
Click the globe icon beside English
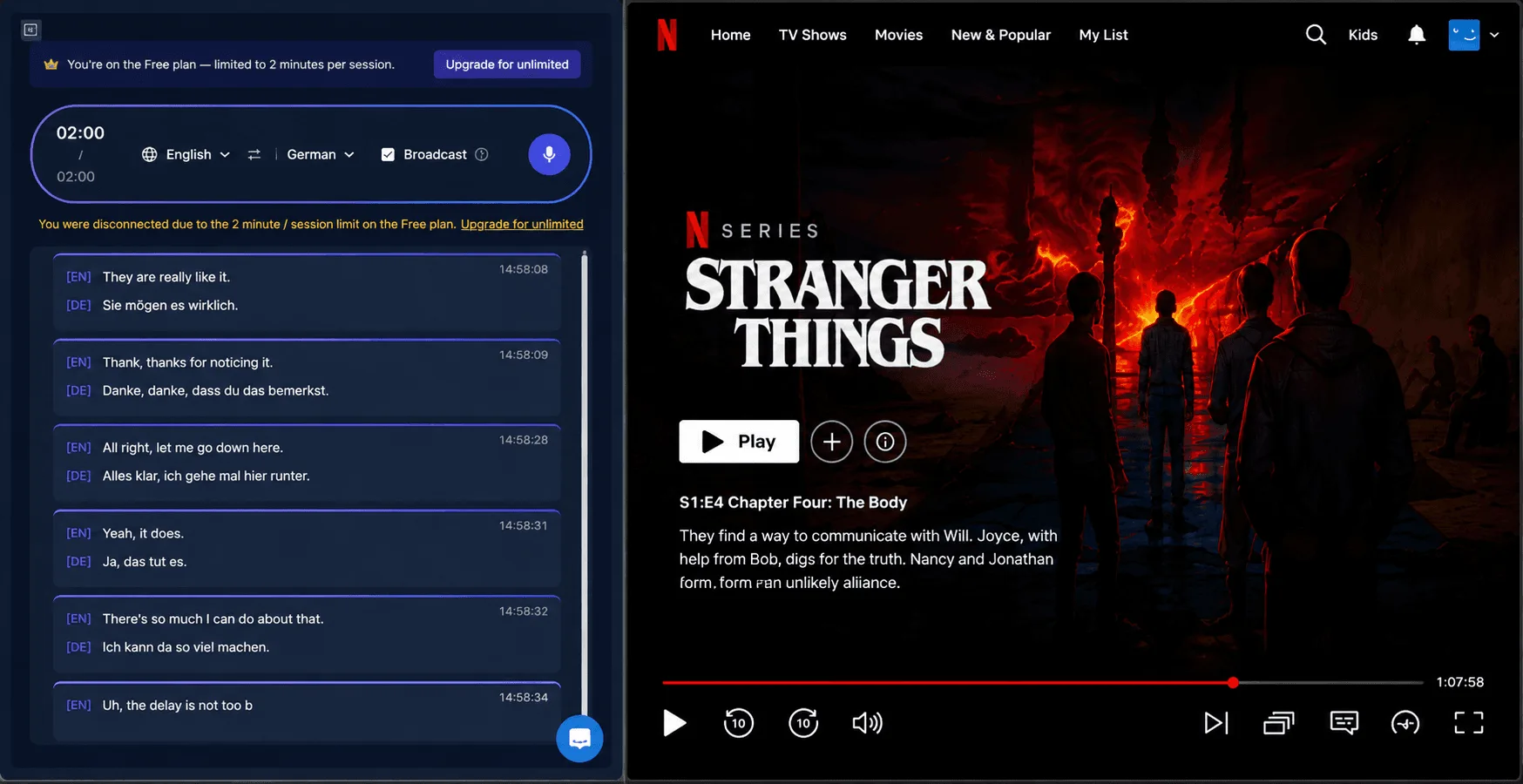click(x=150, y=154)
